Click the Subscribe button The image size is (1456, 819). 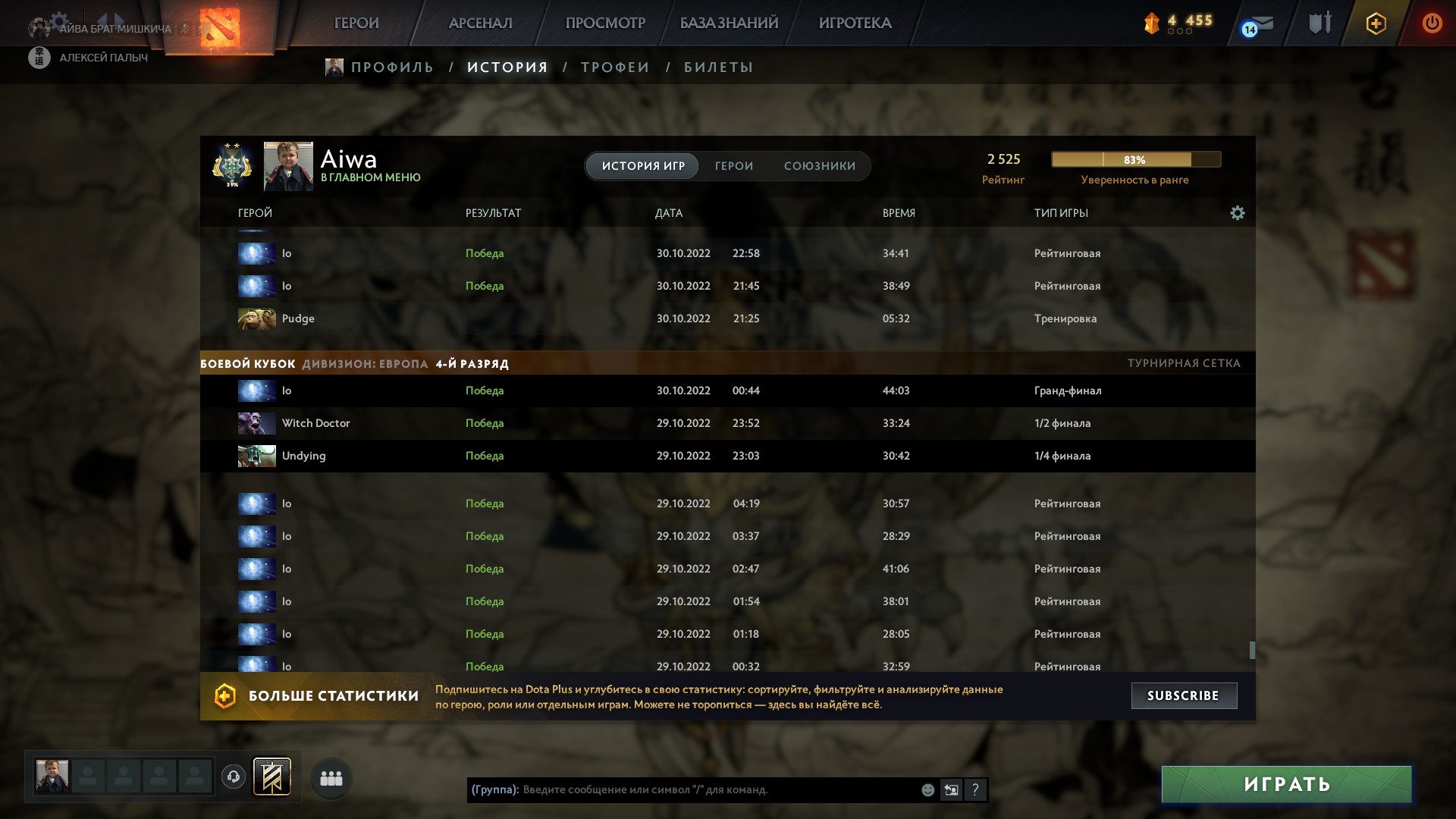tap(1184, 695)
